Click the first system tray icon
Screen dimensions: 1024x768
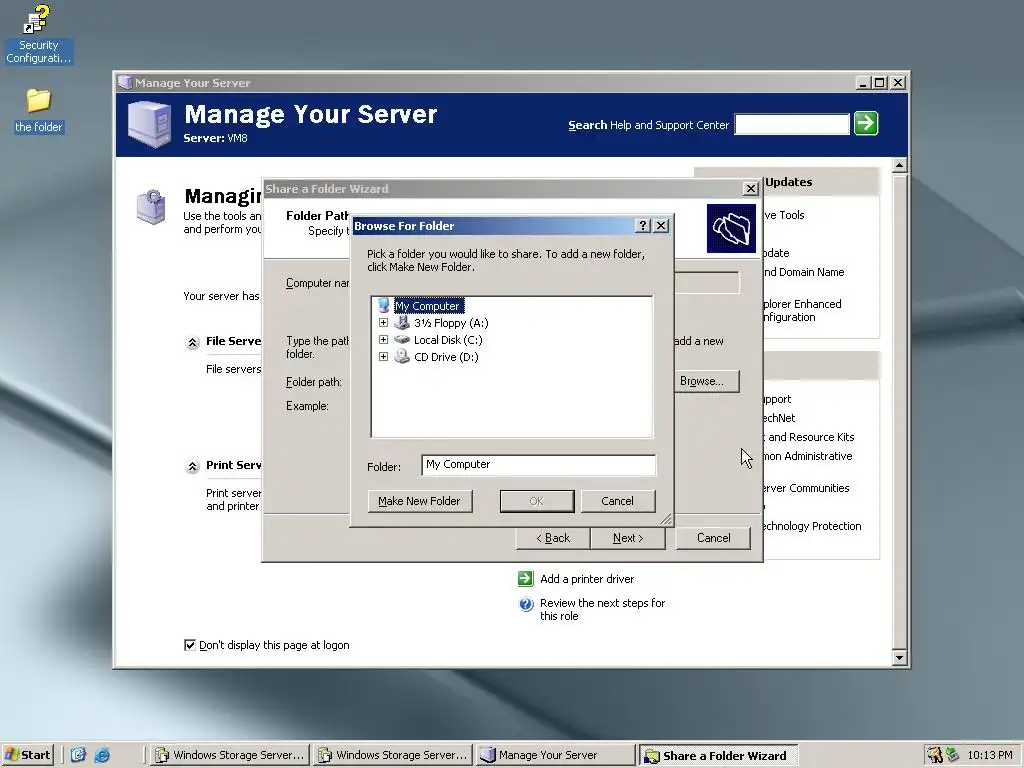click(x=935, y=755)
